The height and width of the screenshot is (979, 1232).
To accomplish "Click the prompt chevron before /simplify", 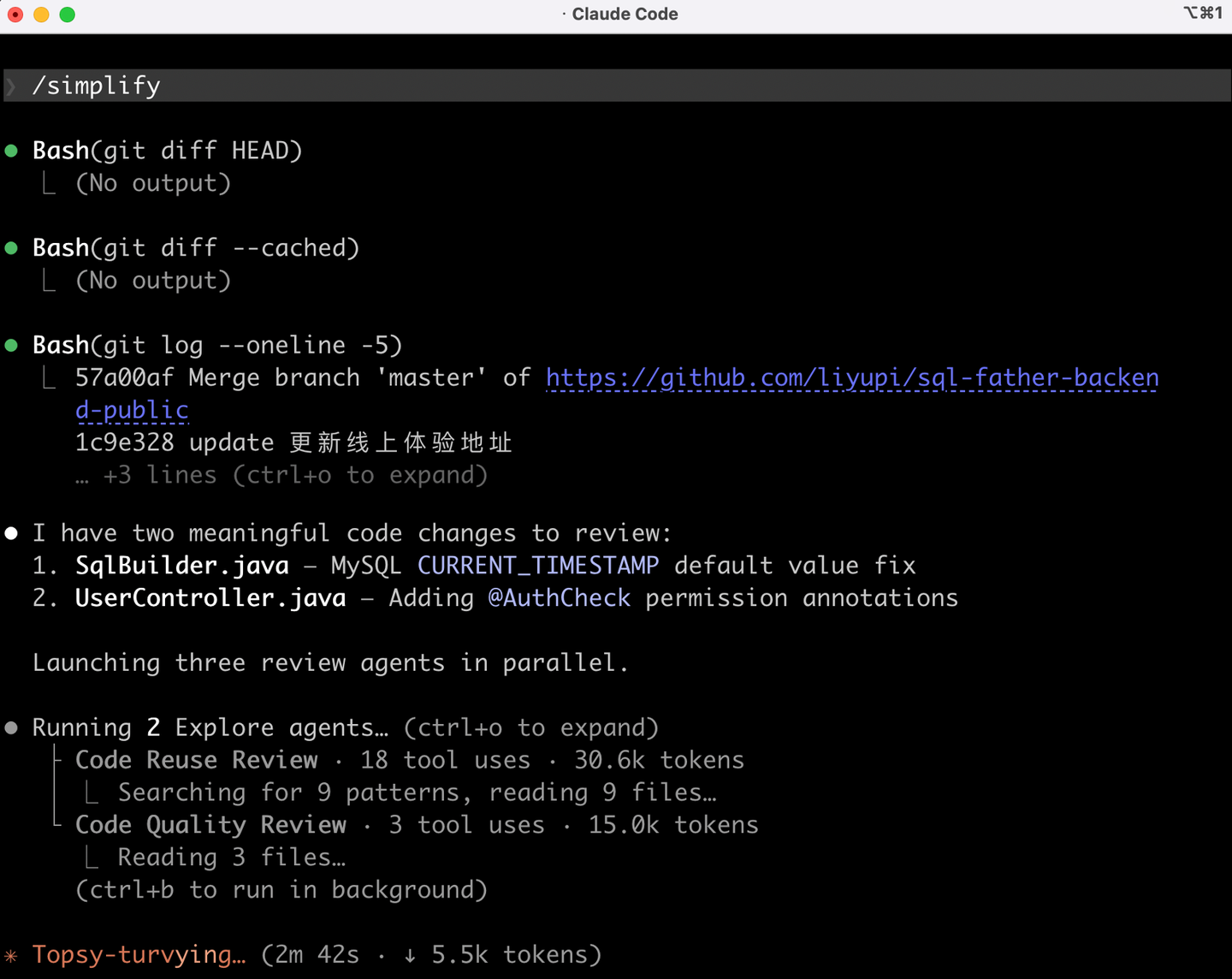I will (11, 86).
